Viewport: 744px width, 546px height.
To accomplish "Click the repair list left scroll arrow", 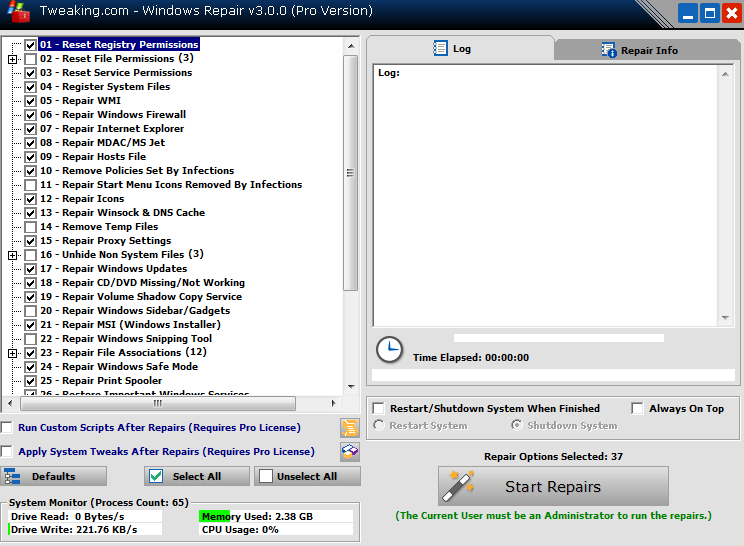I will point(10,404).
